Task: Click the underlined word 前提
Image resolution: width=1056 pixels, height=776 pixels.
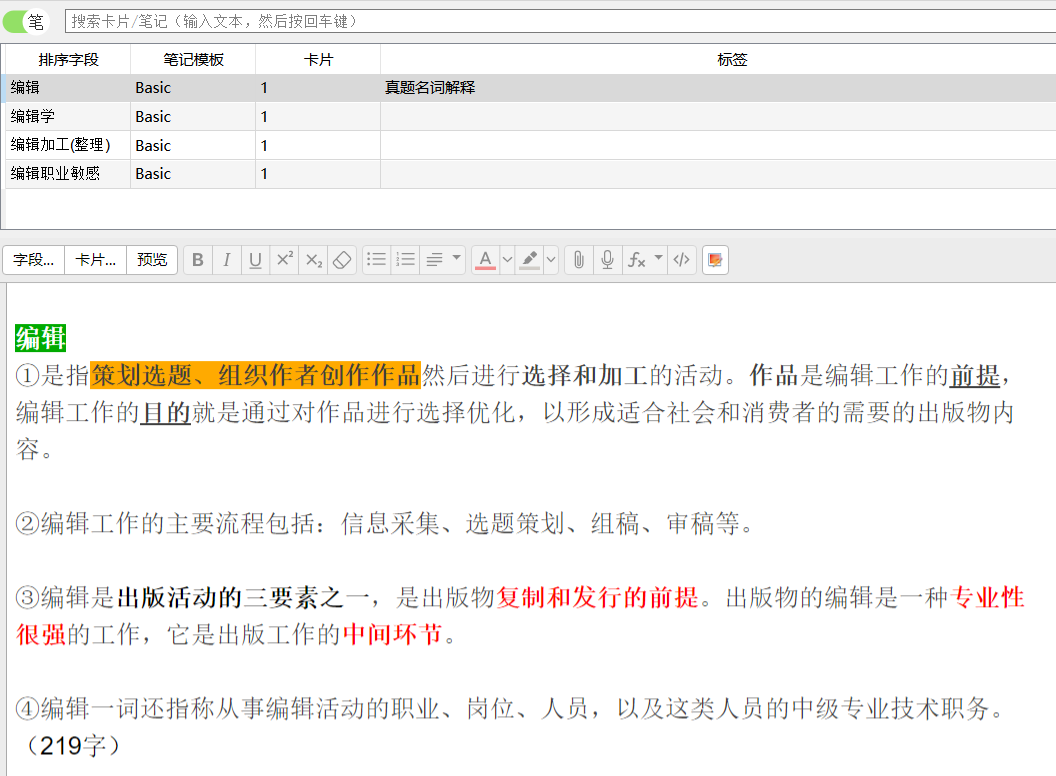Action: coord(975,375)
